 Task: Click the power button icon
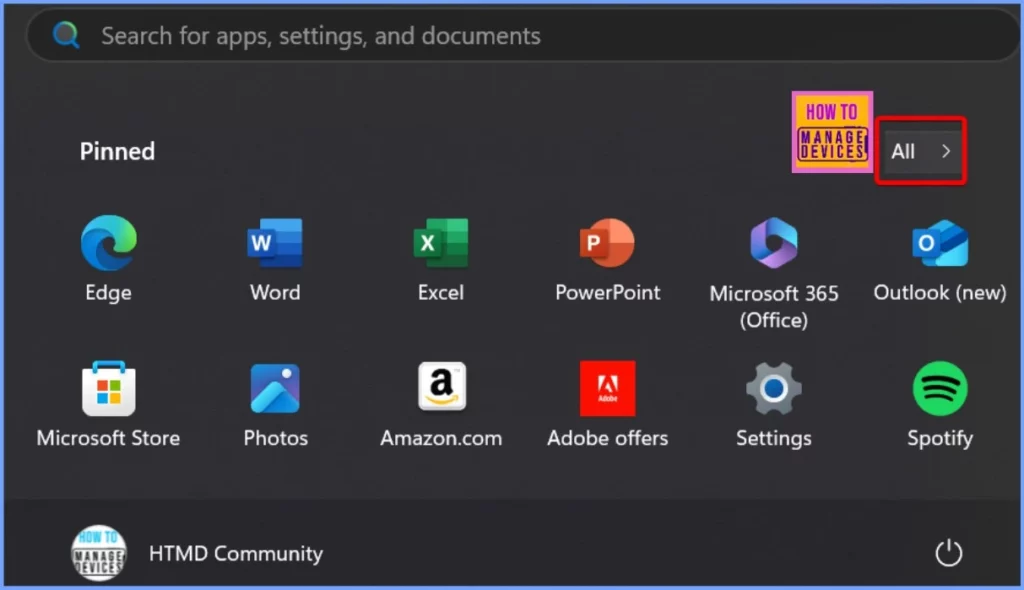948,553
